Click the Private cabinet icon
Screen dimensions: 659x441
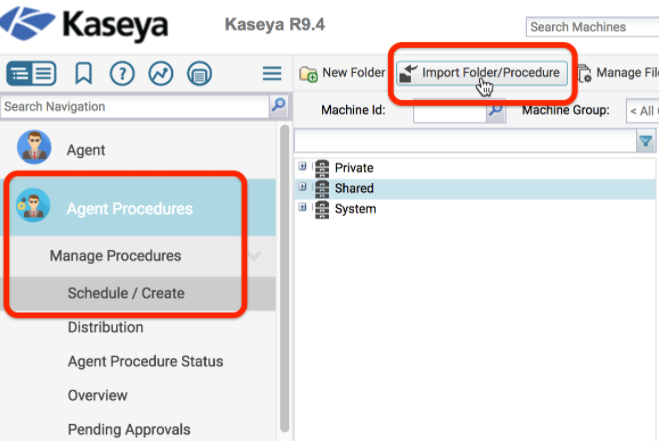pyautogui.click(x=322, y=168)
